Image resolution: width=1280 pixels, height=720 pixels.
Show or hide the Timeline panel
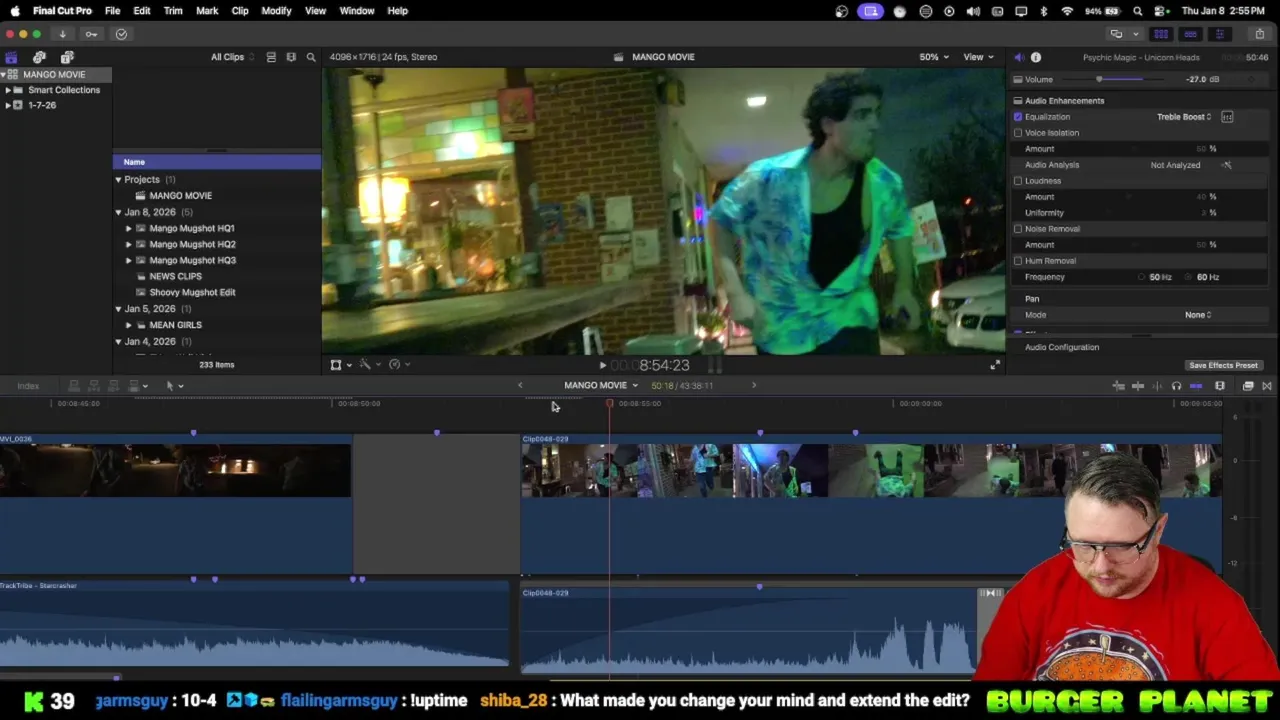pos(1190,34)
